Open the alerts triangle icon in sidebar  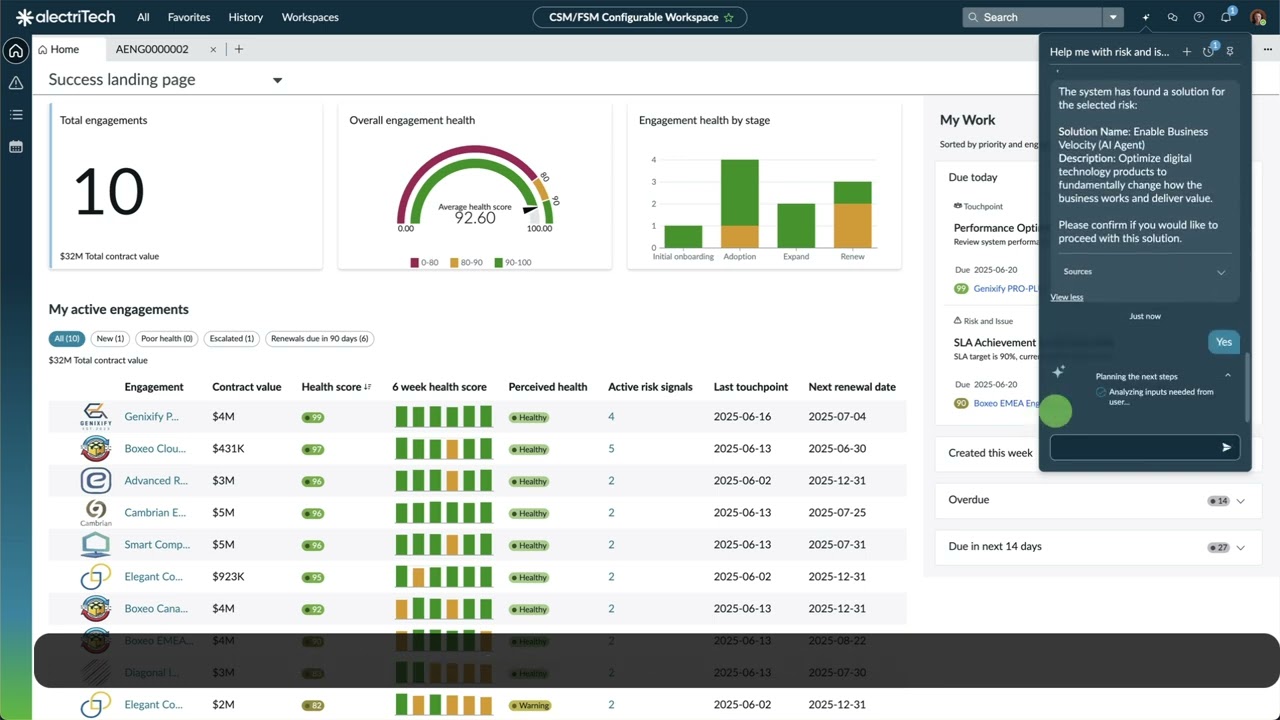point(15,82)
